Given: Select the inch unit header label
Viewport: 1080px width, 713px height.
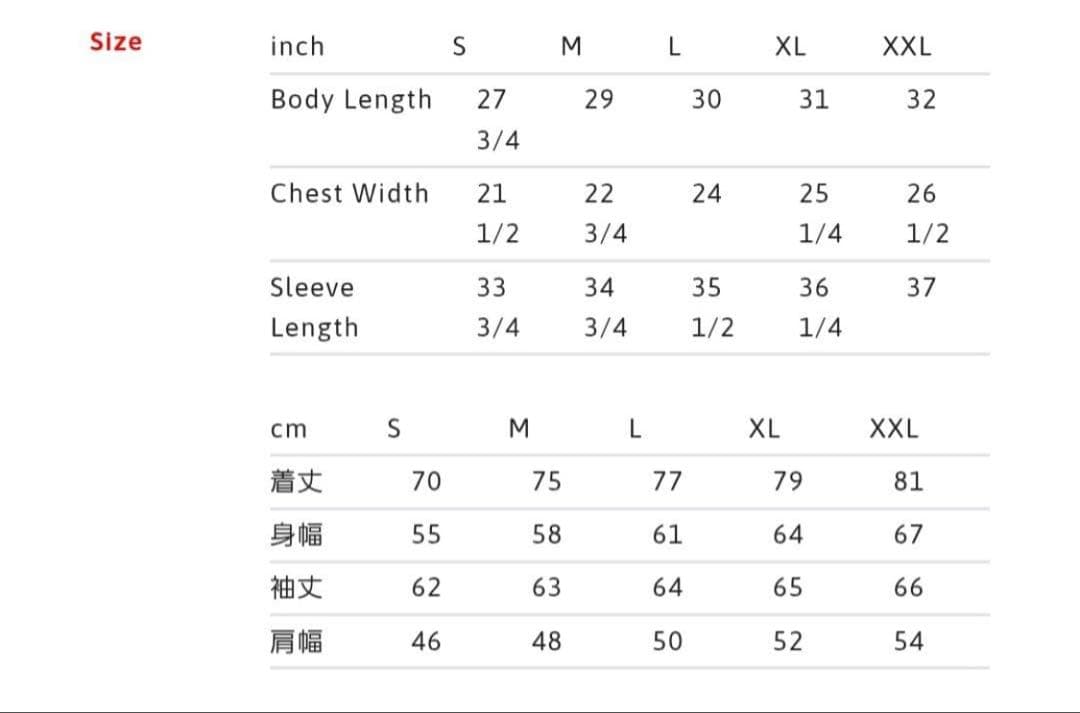Looking at the screenshot, I should [x=297, y=47].
